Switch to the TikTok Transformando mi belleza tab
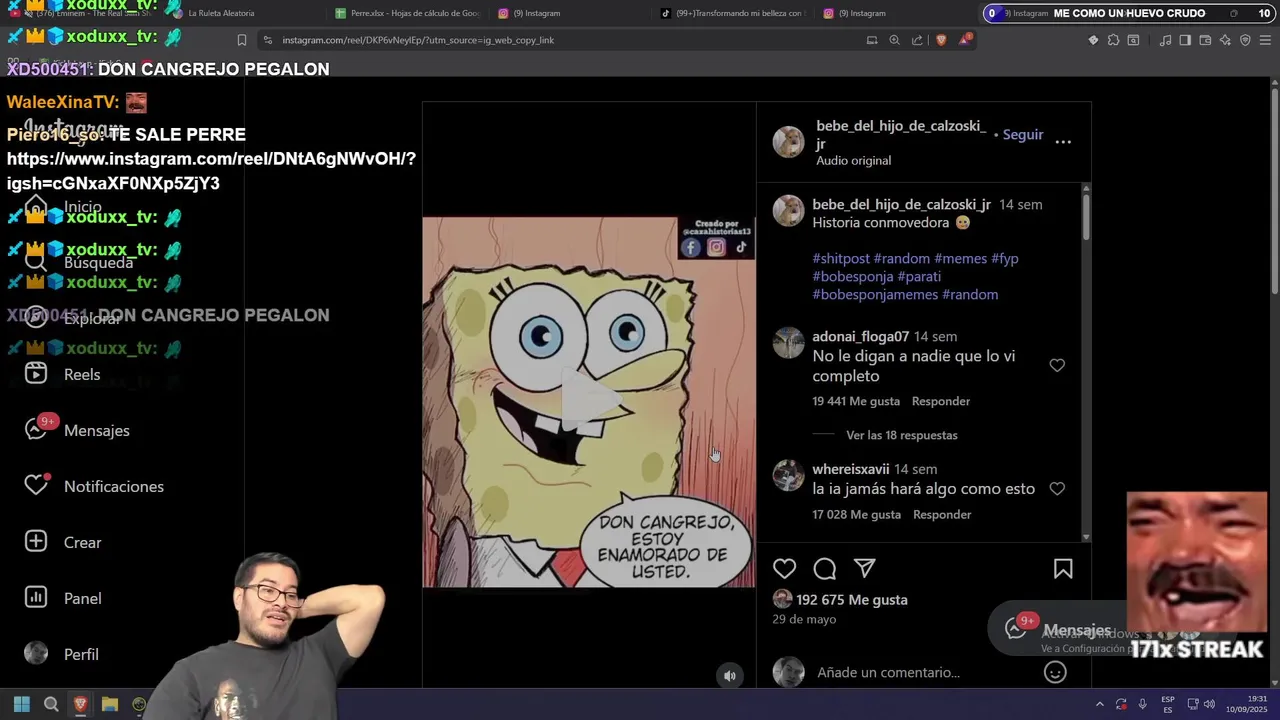The height and width of the screenshot is (720, 1280). point(733,13)
